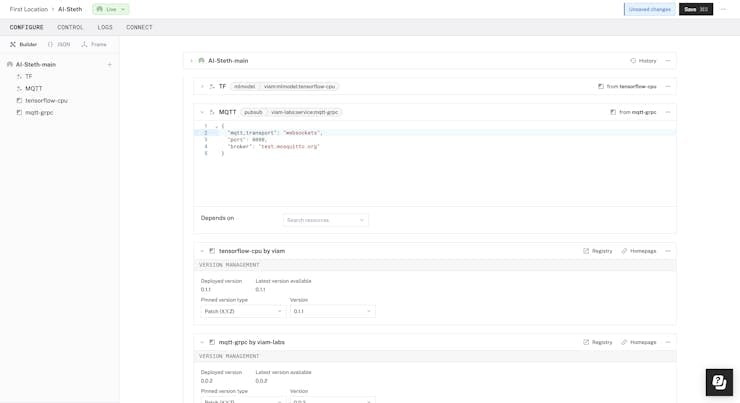Expand the TF service card
The image size is (740, 403).
pyautogui.click(x=202, y=87)
